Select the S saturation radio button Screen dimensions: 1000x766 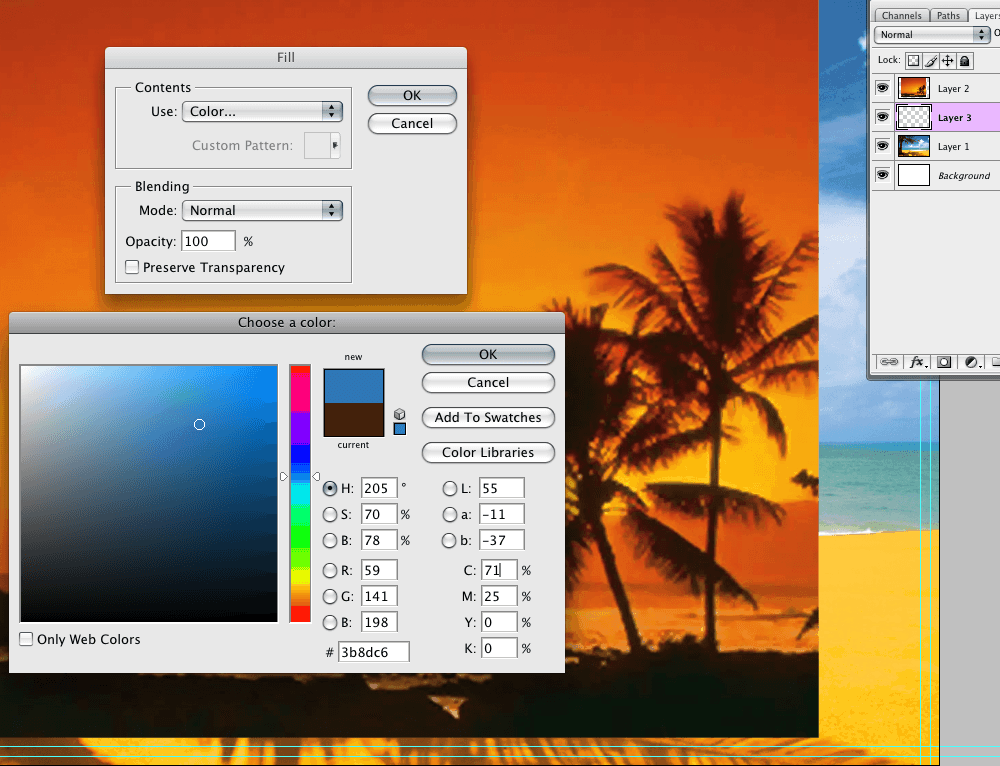330,514
